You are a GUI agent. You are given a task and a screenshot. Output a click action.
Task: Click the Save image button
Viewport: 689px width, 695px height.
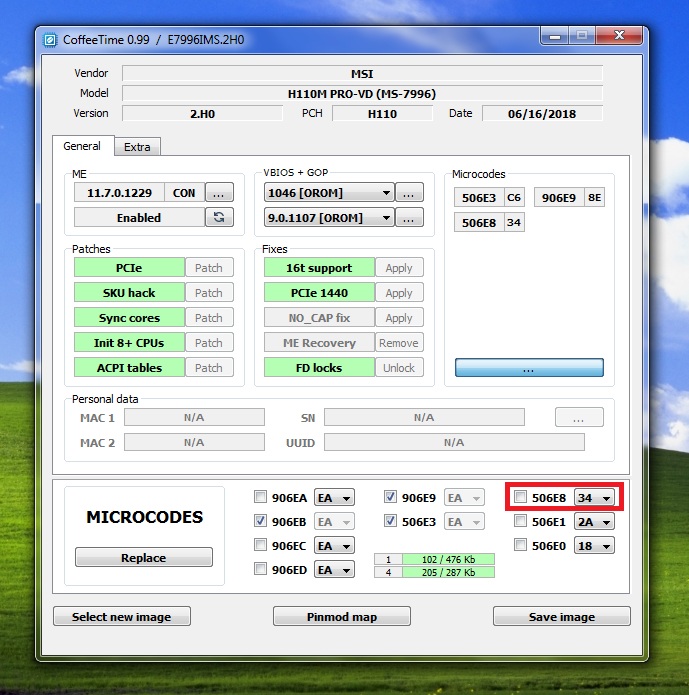click(x=562, y=617)
